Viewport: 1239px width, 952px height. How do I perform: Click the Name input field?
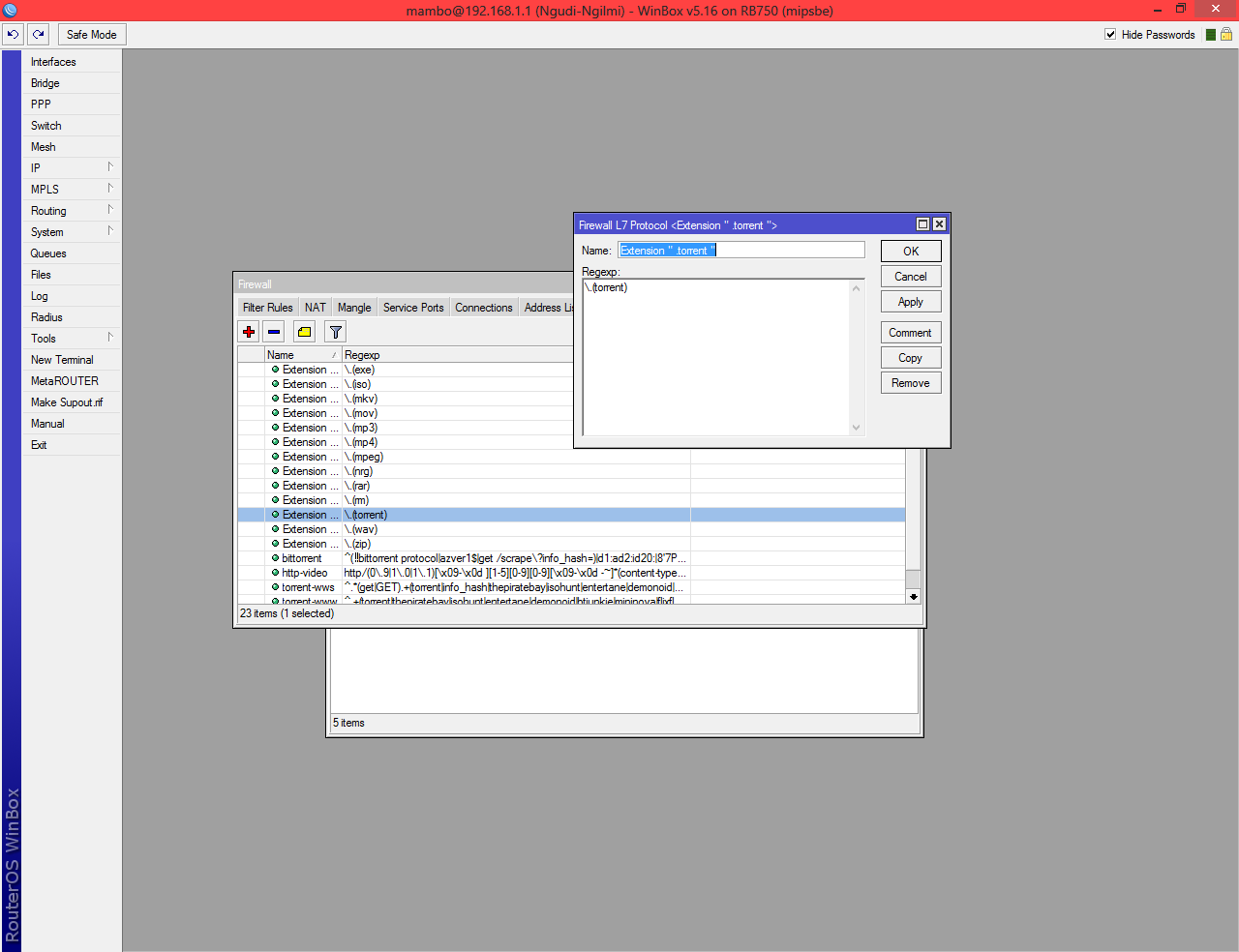point(741,251)
